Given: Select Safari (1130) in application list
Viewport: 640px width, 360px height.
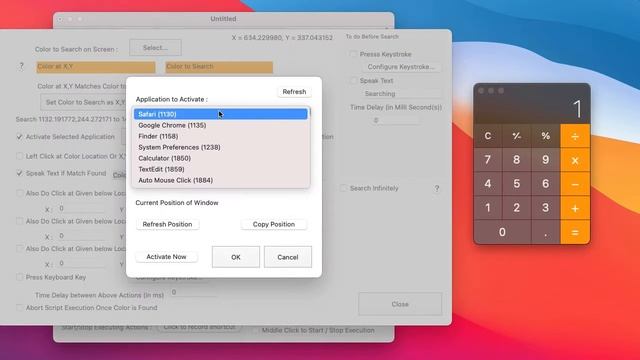Looking at the screenshot, I should [220, 114].
